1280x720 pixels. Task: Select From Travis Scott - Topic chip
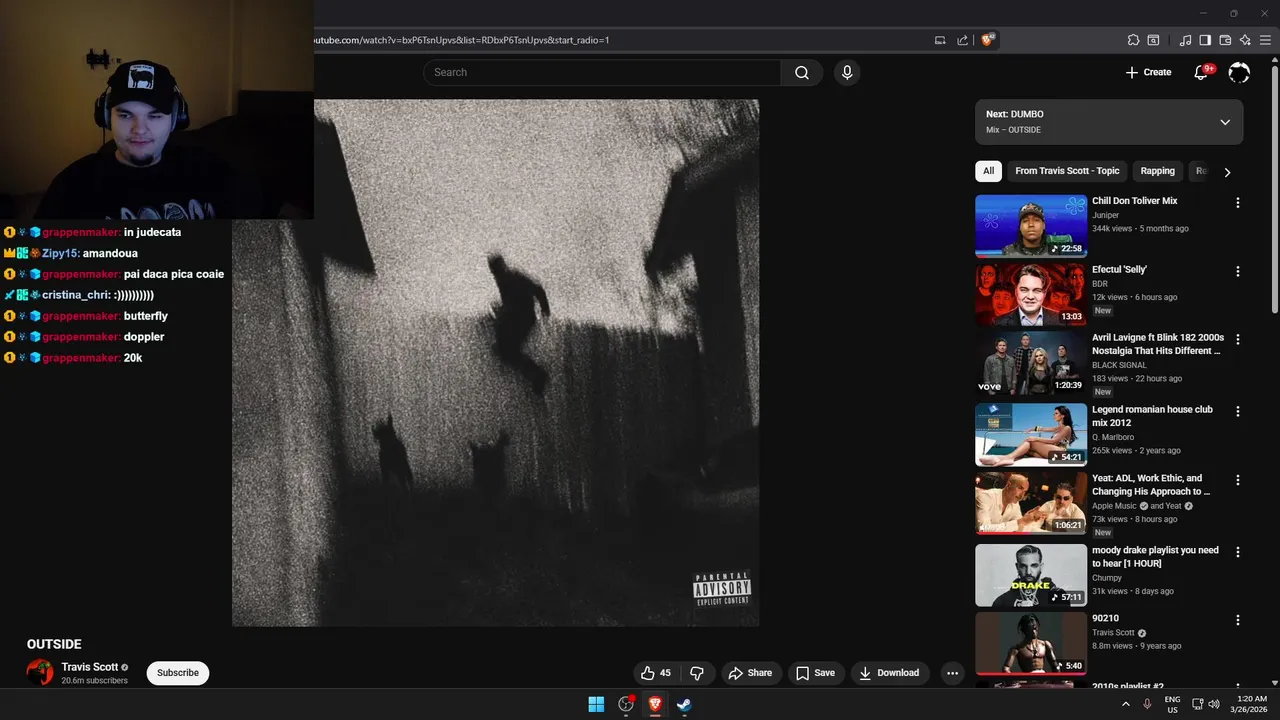pyautogui.click(x=1067, y=171)
